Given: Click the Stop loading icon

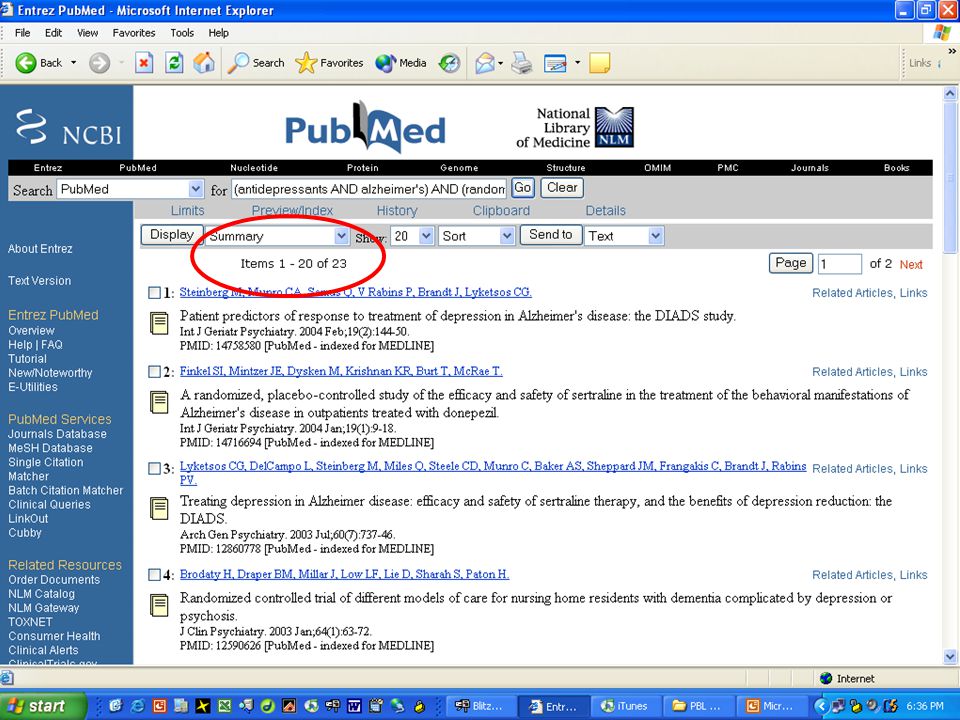Looking at the screenshot, I should pyautogui.click(x=144, y=62).
